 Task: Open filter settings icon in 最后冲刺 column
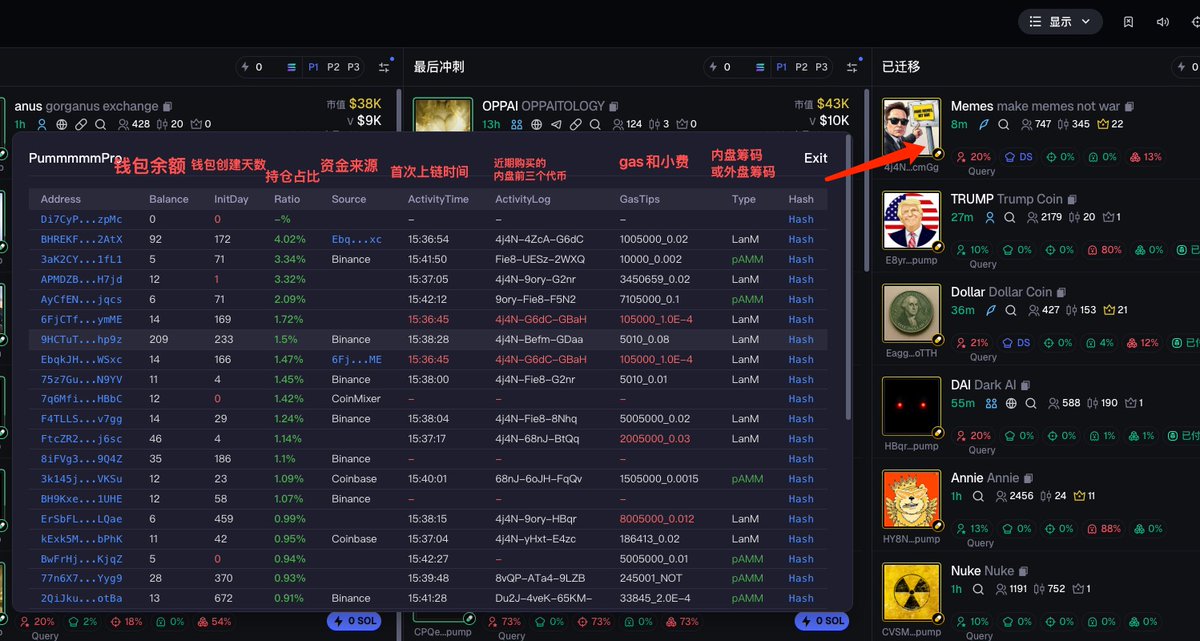pos(852,67)
